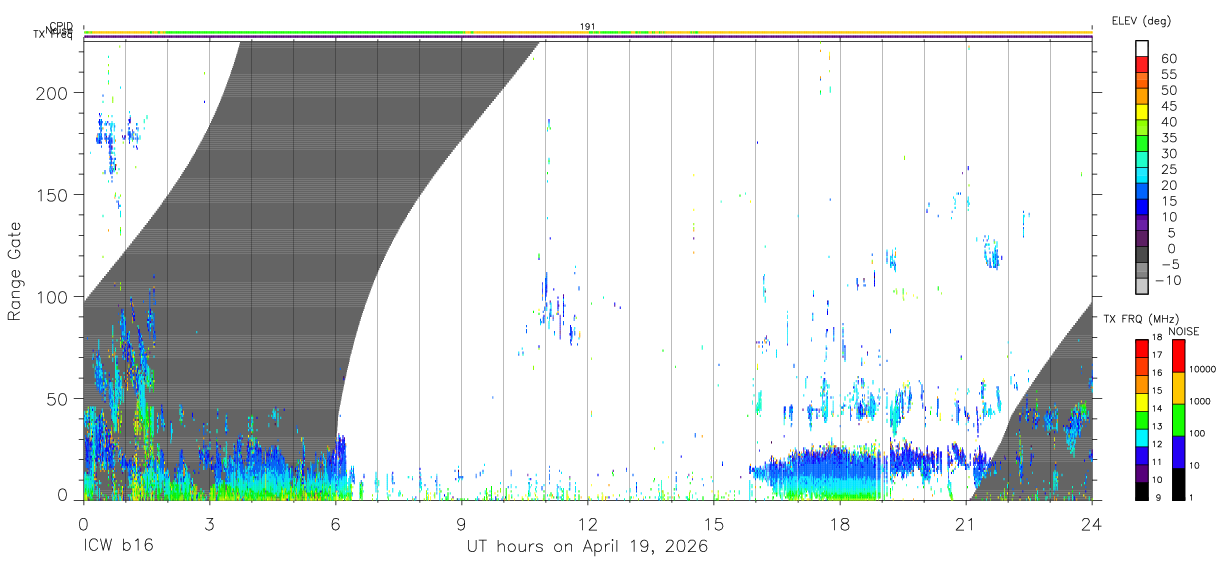The height and width of the screenshot is (567, 1228).
Task: Click the 1 label on NOISE scale
Action: 1192,497
